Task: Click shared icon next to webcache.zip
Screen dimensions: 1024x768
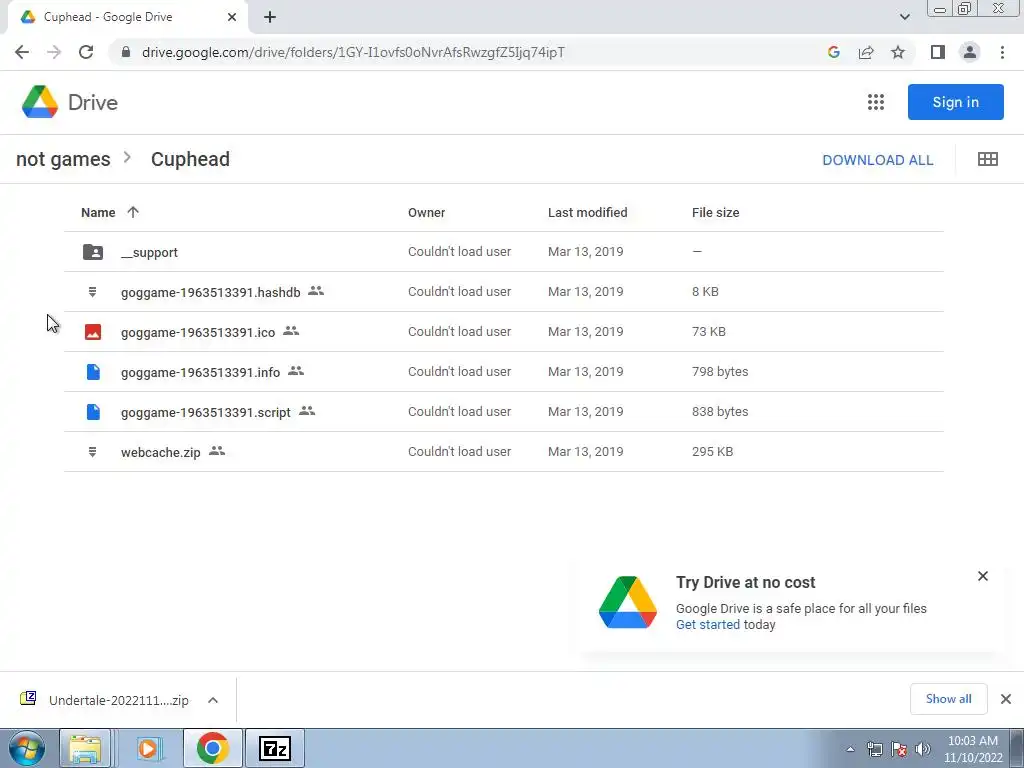Action: 217,451
